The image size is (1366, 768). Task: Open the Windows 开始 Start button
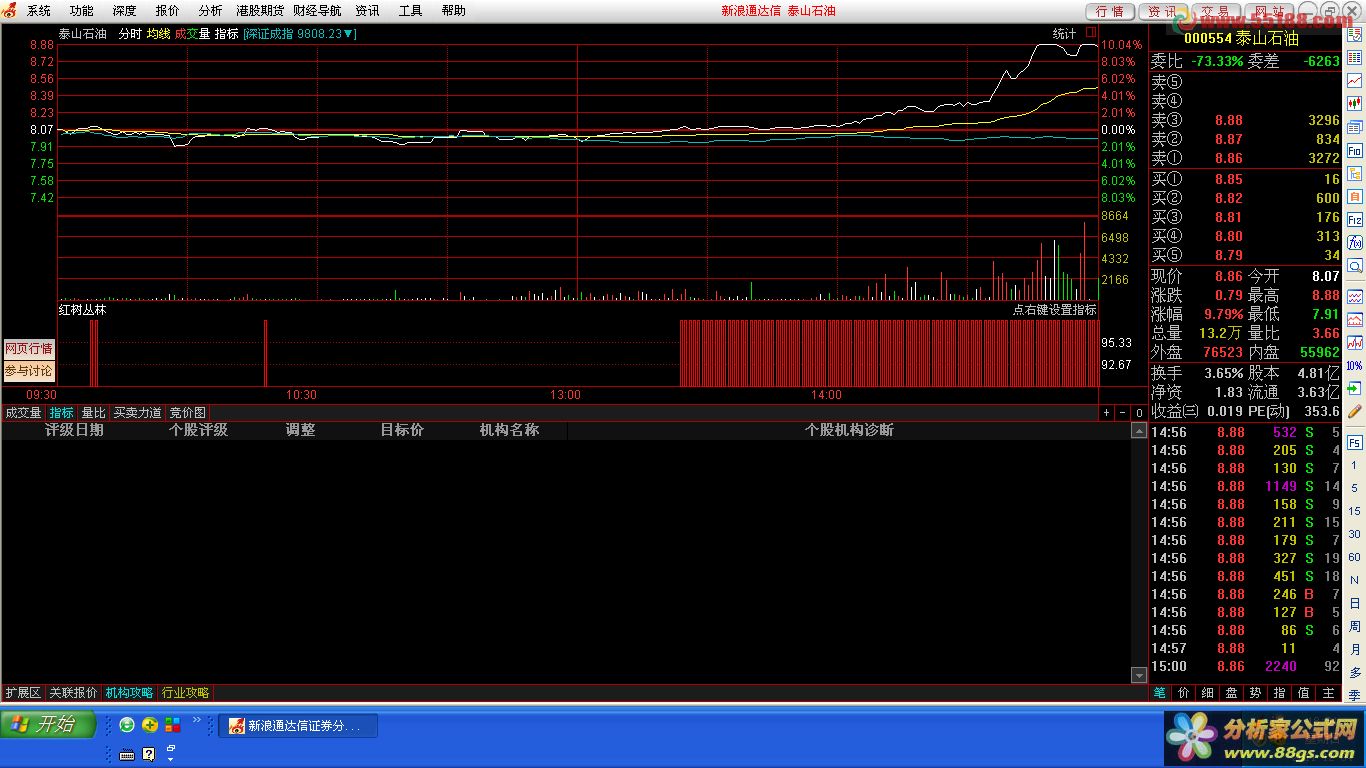click(x=48, y=724)
